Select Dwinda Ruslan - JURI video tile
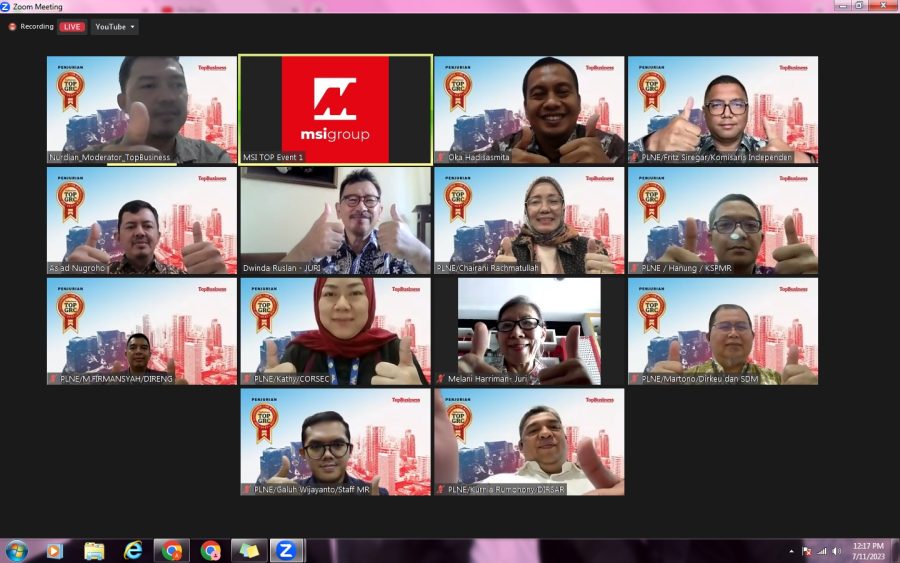Screen dimensions: 900x563 [x=335, y=220]
